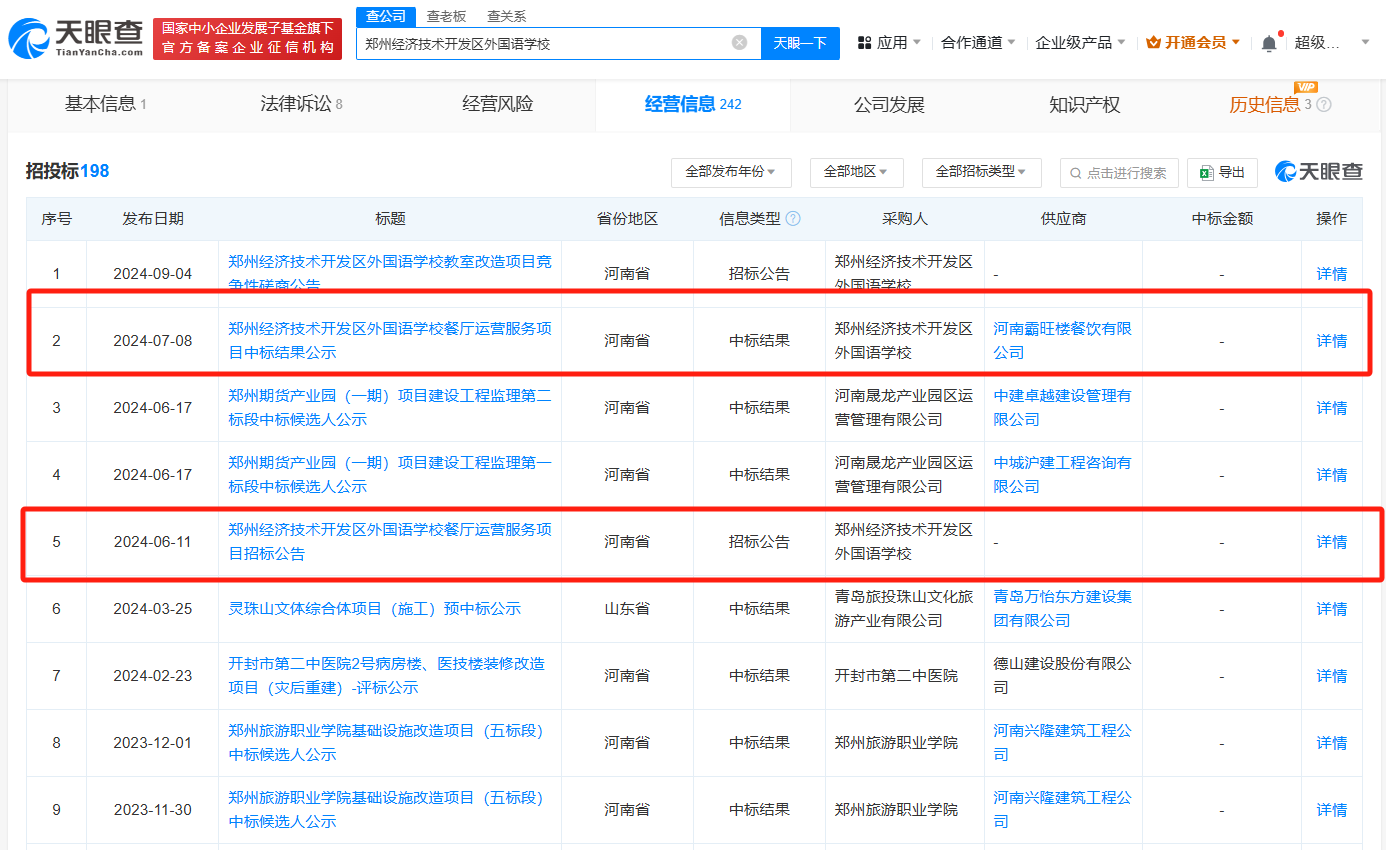Click 详情 for row 5 dated 2024-06-11
1386x850 pixels.
1331,541
